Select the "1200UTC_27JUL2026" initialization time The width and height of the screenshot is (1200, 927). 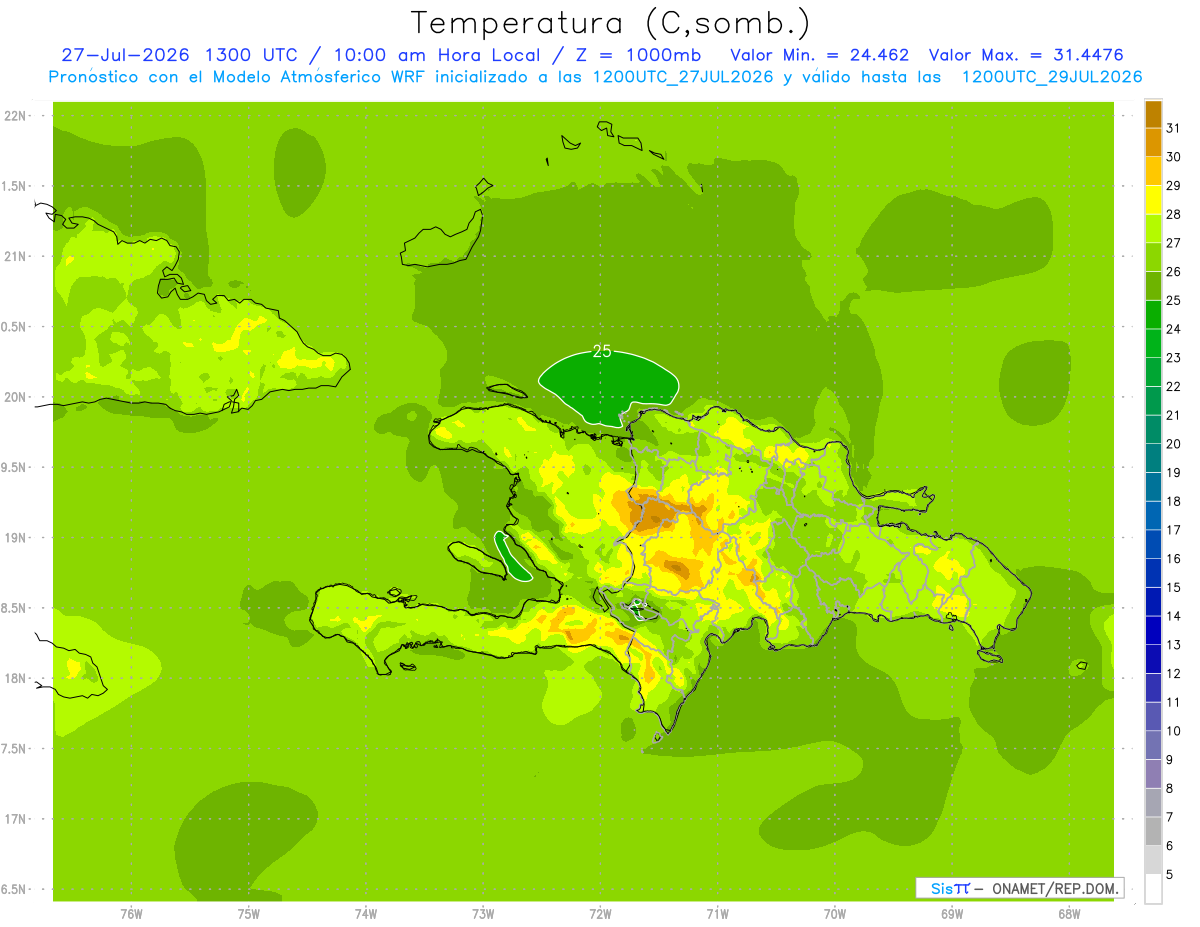683,76
